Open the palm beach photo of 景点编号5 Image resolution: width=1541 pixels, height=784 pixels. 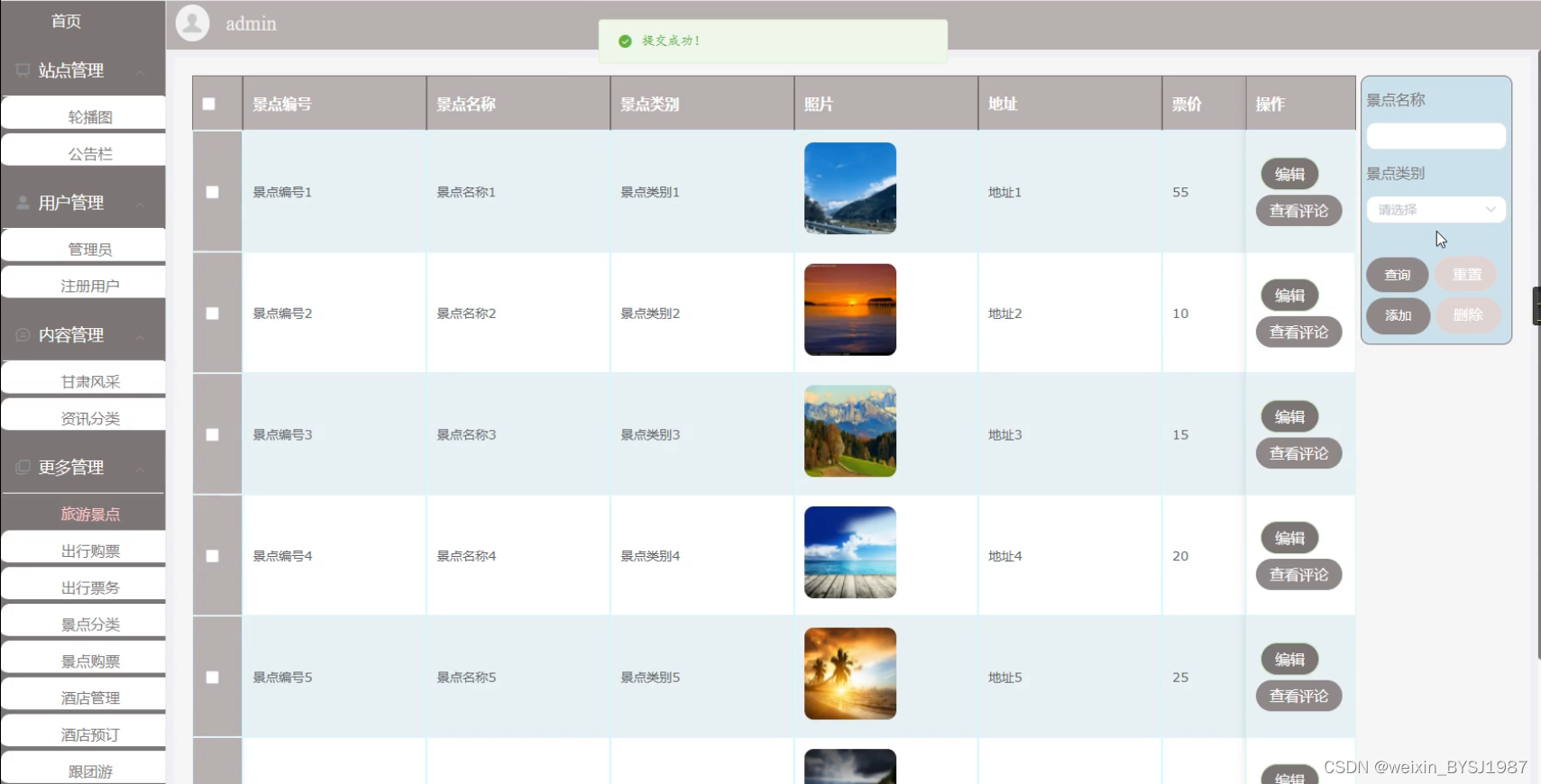(850, 674)
